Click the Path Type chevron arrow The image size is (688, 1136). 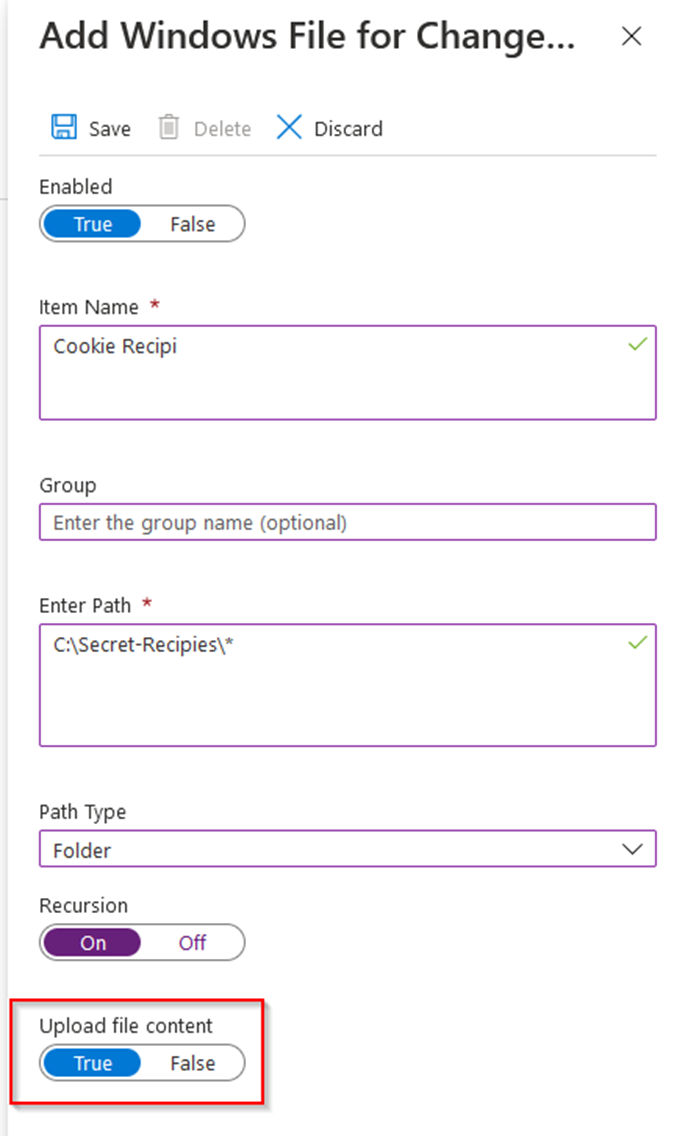pyautogui.click(x=634, y=848)
